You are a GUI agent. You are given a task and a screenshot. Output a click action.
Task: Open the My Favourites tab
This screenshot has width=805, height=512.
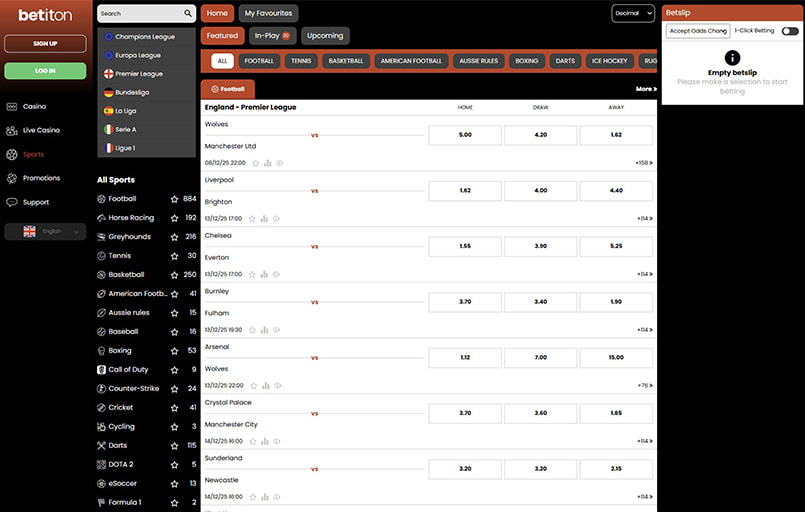(268, 13)
